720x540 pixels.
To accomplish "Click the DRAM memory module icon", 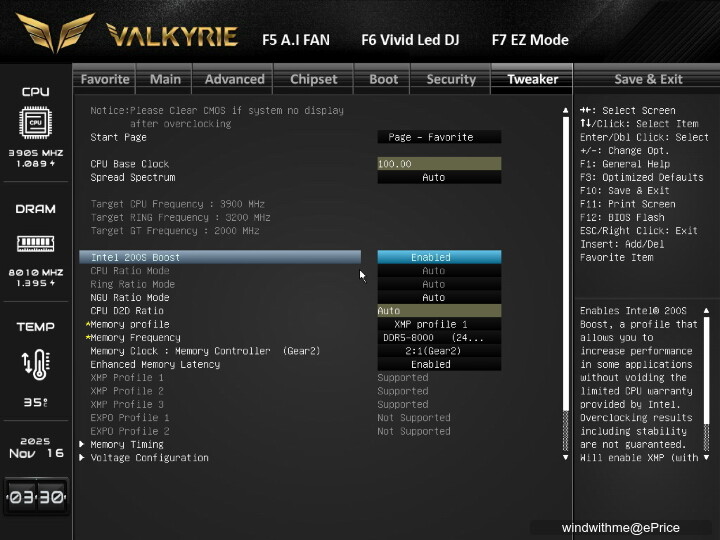I will click(35, 243).
